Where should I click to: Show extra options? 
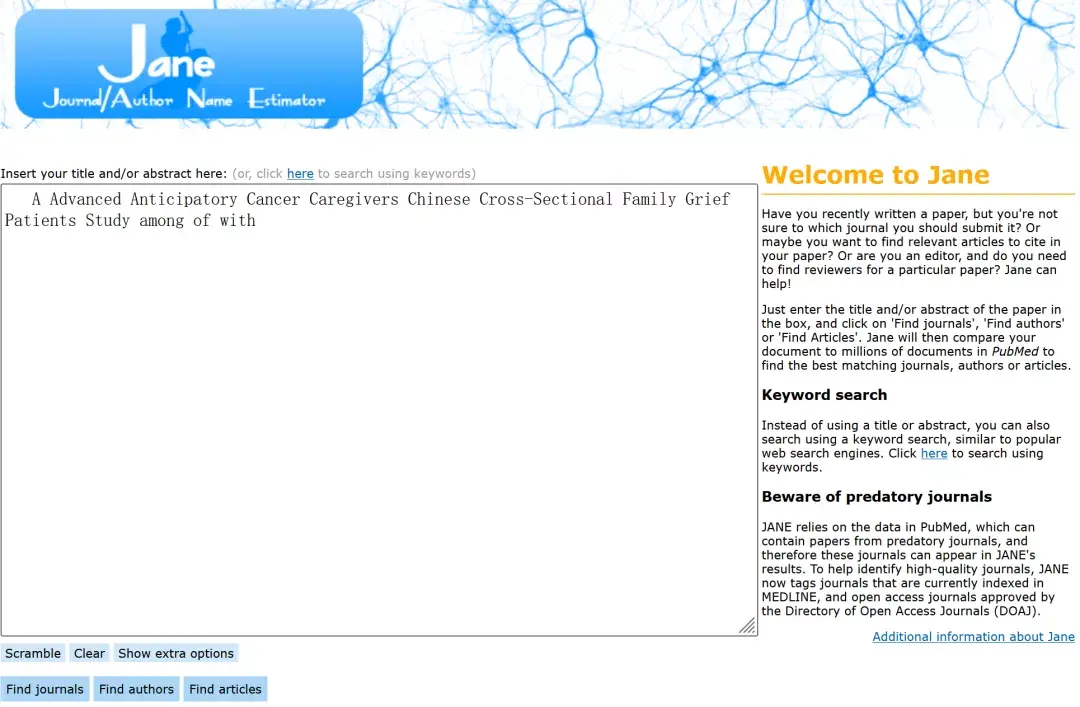tap(176, 653)
